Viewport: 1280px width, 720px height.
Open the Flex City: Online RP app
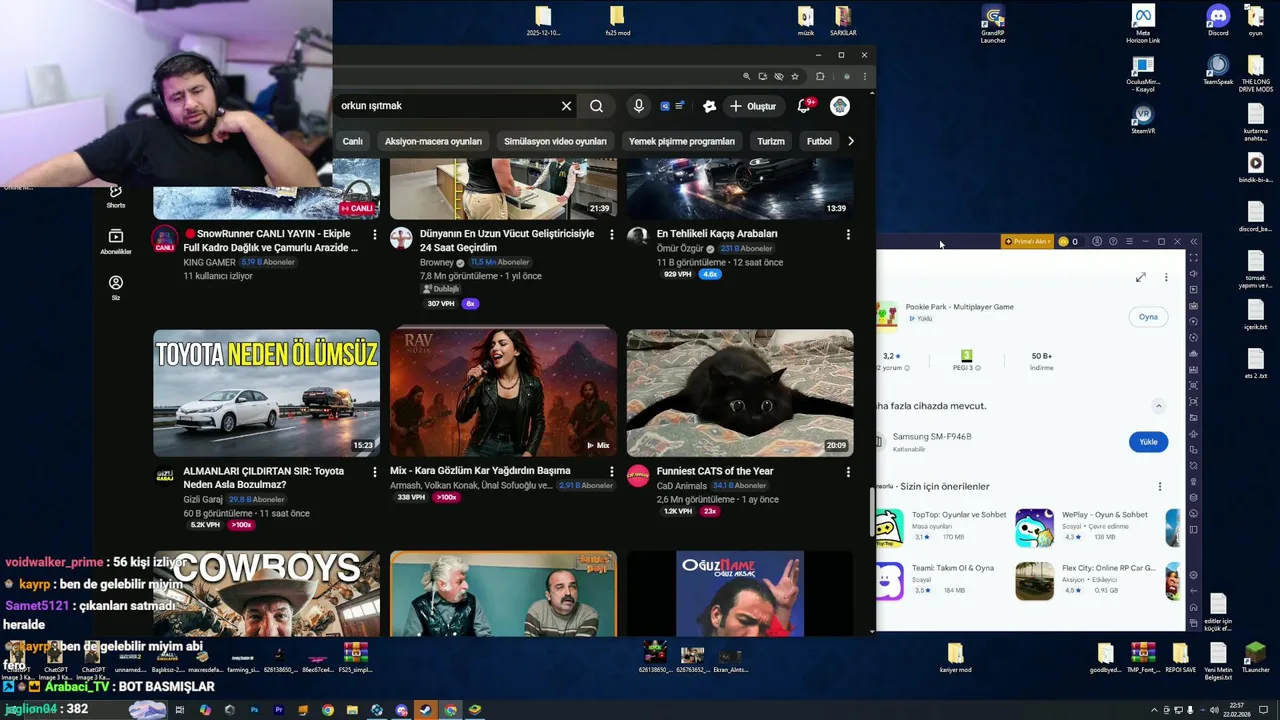point(1085,580)
